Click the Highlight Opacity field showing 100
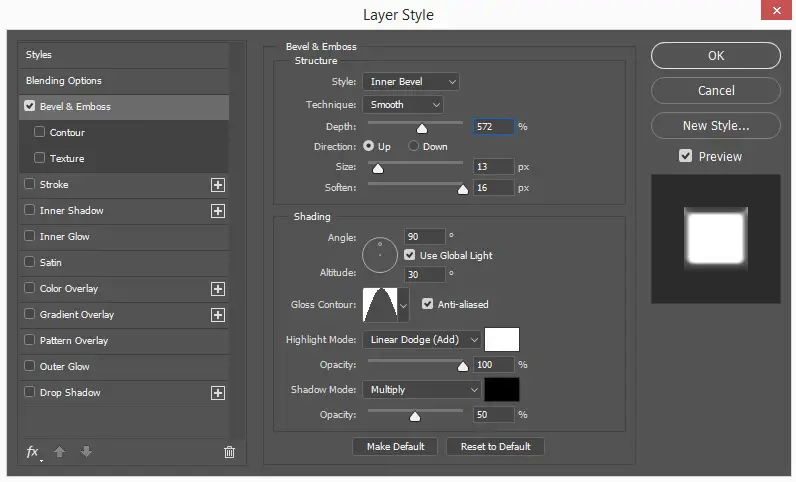The height and width of the screenshot is (482, 796). coord(494,364)
